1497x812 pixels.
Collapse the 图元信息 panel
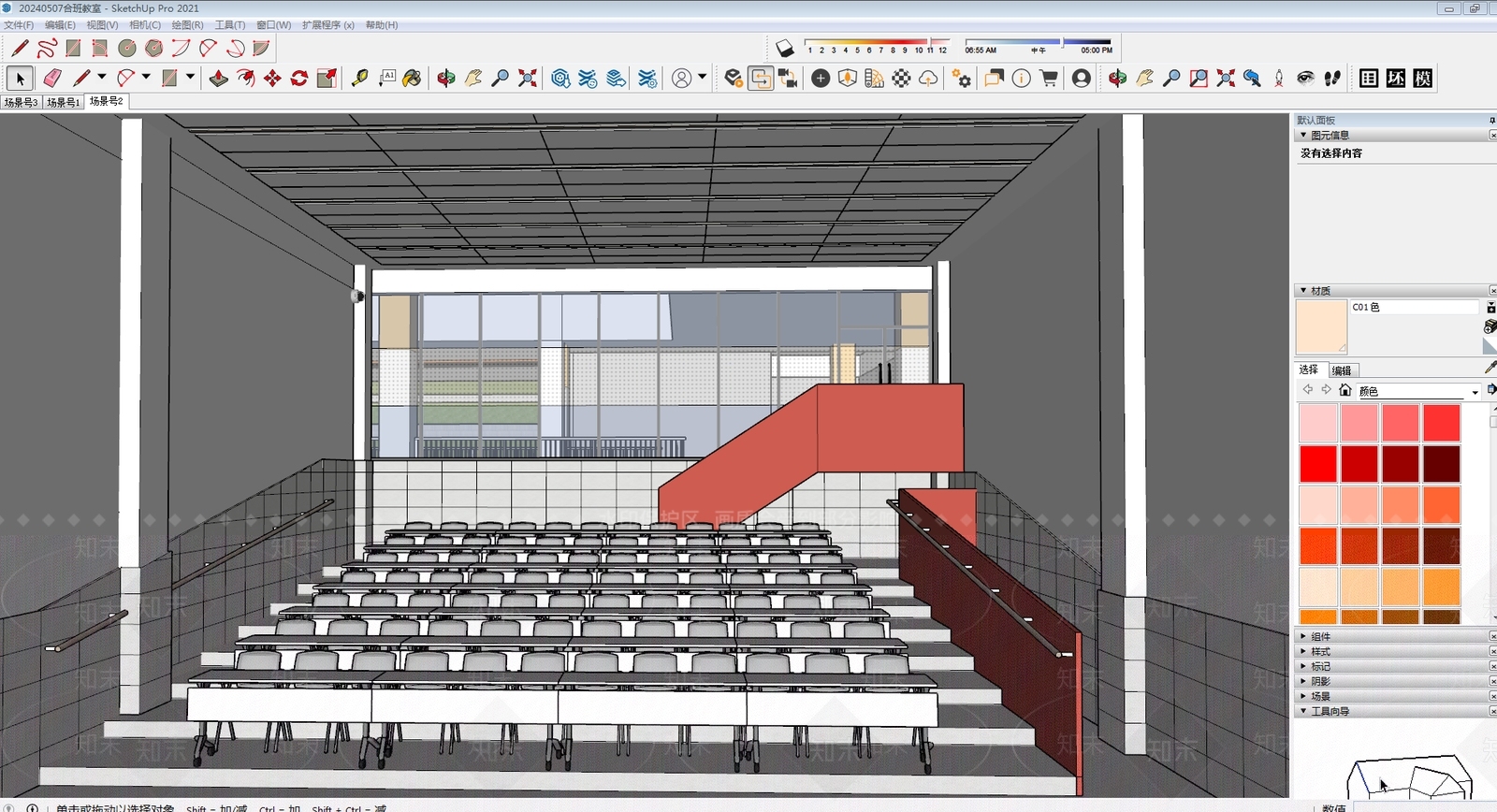[x=1303, y=135]
